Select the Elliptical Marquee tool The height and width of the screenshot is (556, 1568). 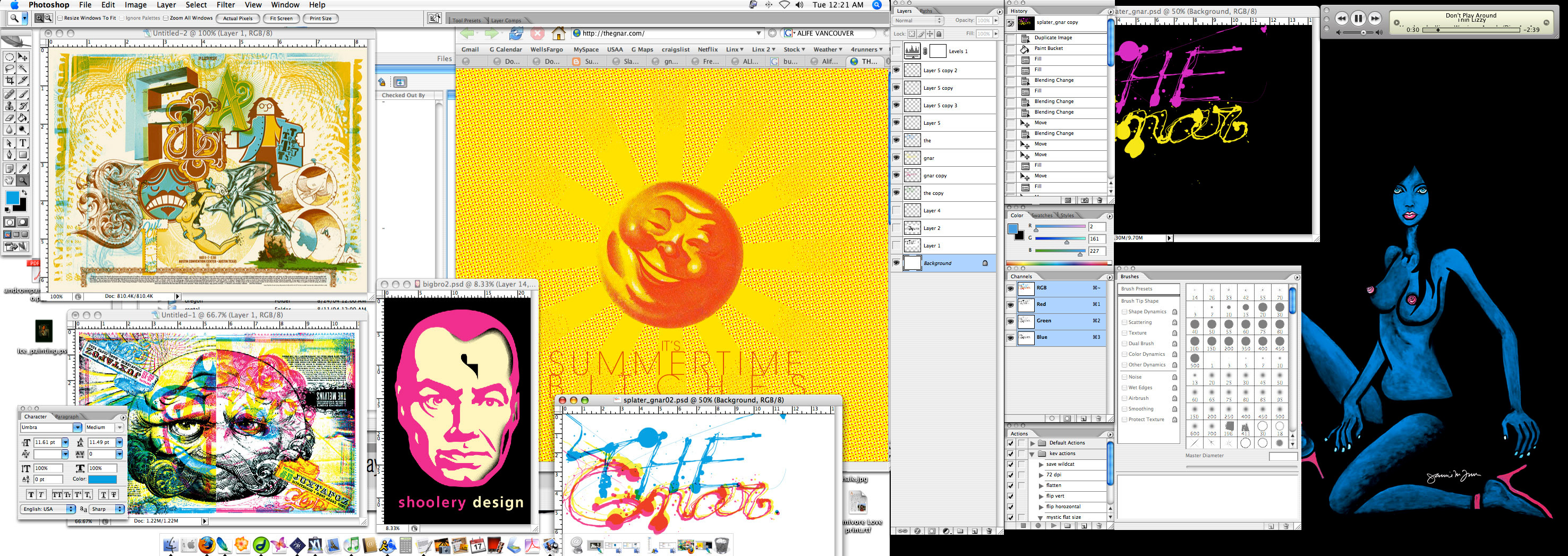(10, 57)
